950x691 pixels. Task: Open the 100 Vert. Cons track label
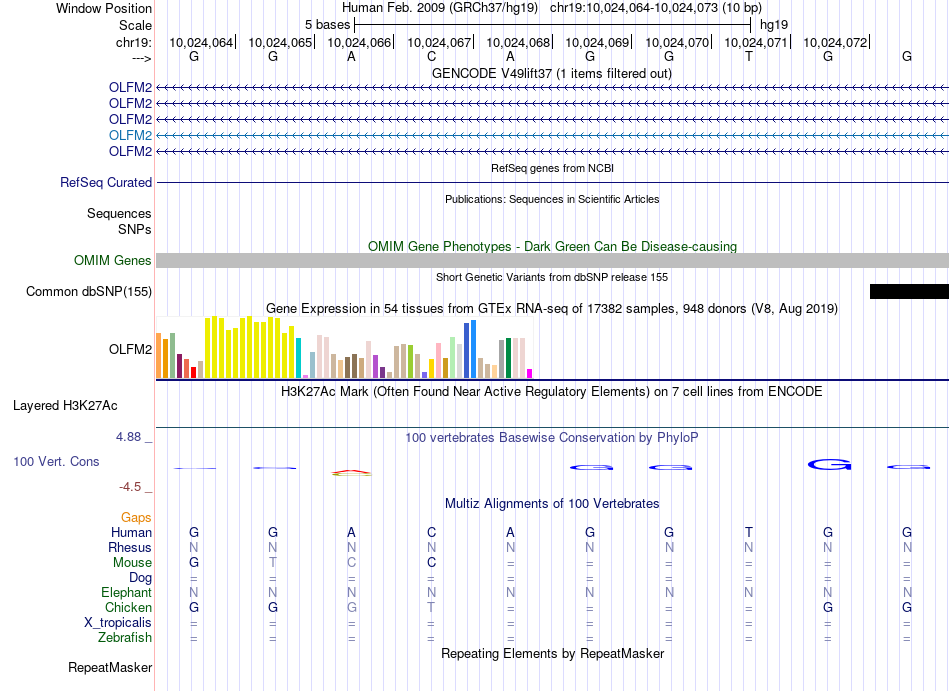[x=56, y=461]
